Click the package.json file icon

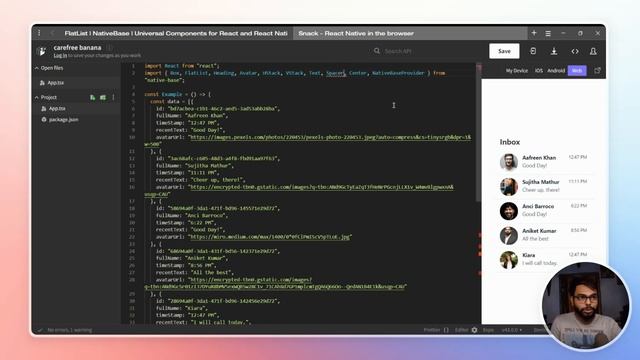click(x=44, y=120)
